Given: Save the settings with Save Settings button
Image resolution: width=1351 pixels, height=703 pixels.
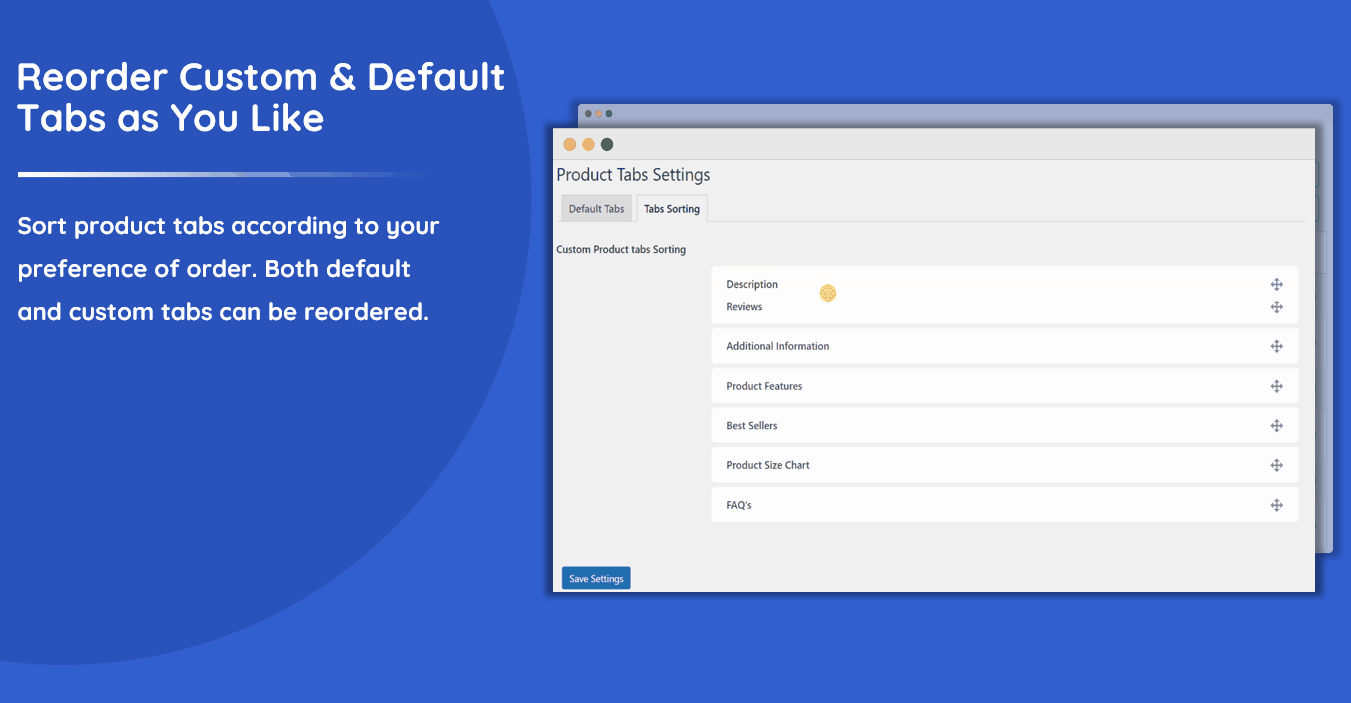Looking at the screenshot, I should (596, 578).
